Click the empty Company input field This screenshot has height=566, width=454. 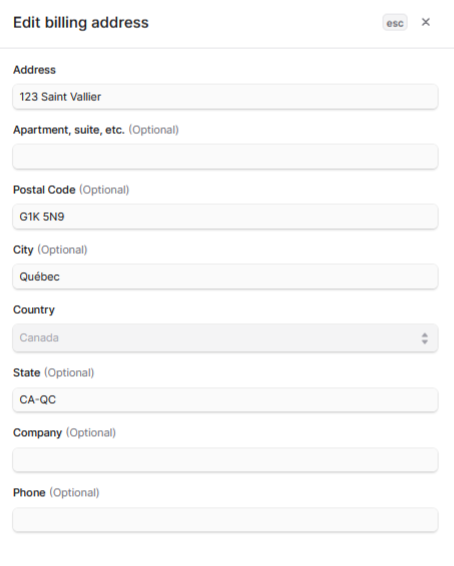point(225,460)
